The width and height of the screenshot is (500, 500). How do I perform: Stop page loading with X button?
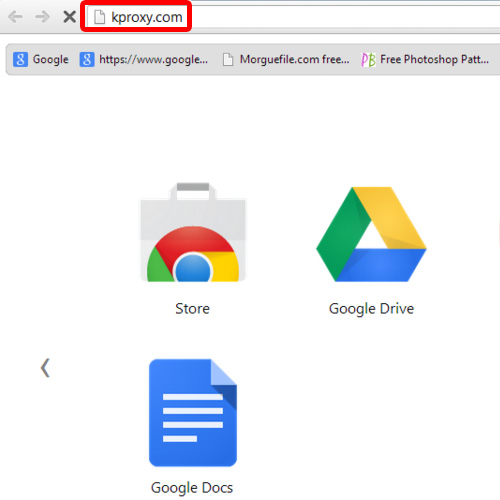69,17
